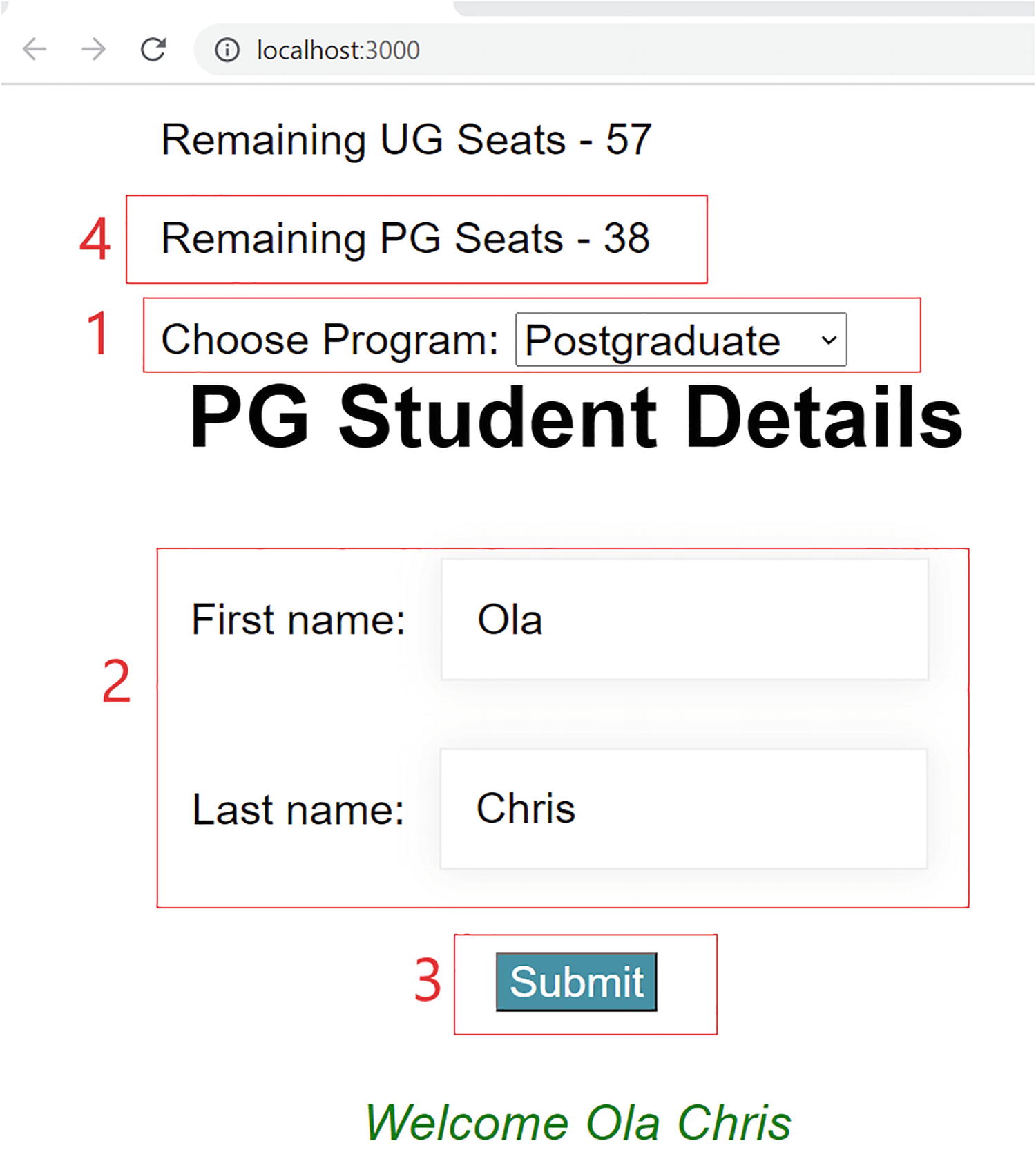Image resolution: width=1036 pixels, height=1150 pixels.
Task: Click the "Last name:" label
Action: 298,809
